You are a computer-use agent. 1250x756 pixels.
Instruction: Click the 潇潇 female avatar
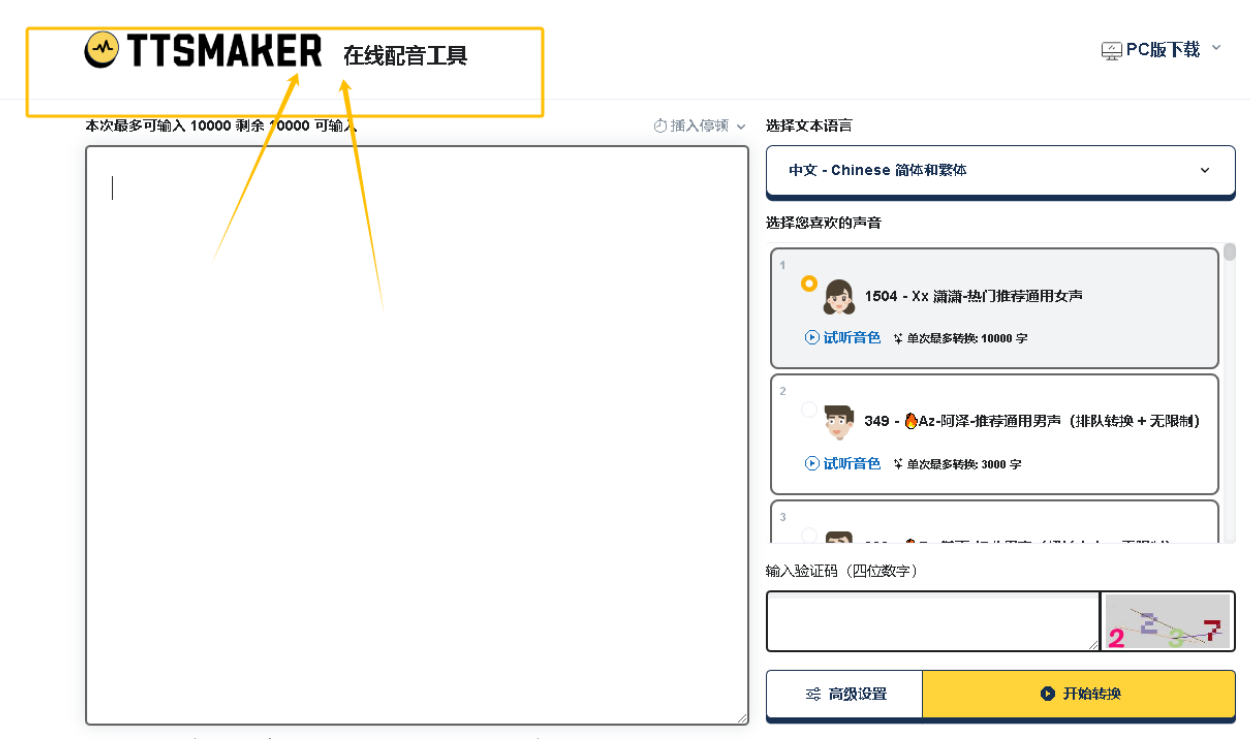click(838, 296)
